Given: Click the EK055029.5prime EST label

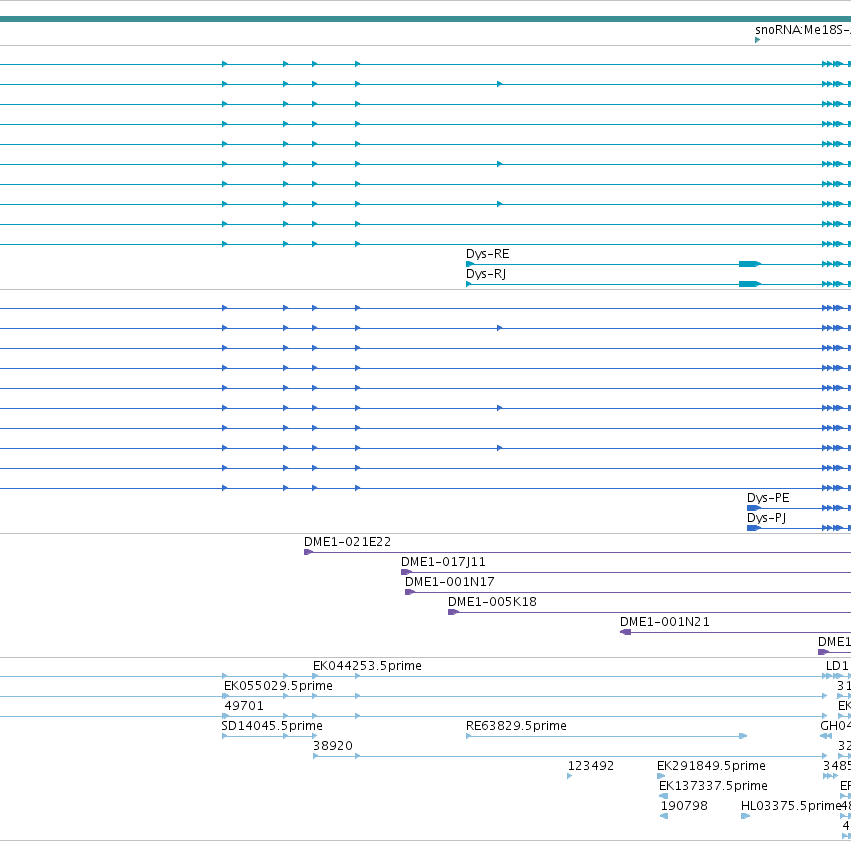Looking at the screenshot, I should pos(278,686).
